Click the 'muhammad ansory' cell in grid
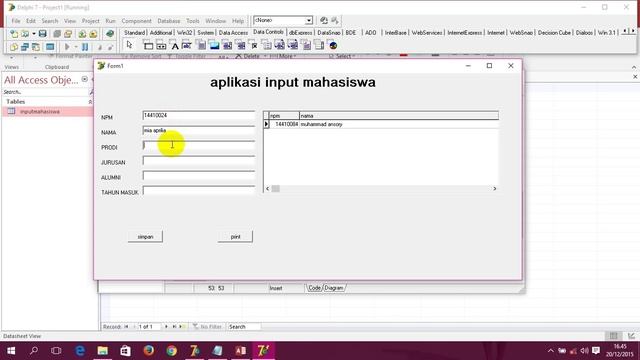The width and height of the screenshot is (640, 360). pyautogui.click(x=399, y=124)
